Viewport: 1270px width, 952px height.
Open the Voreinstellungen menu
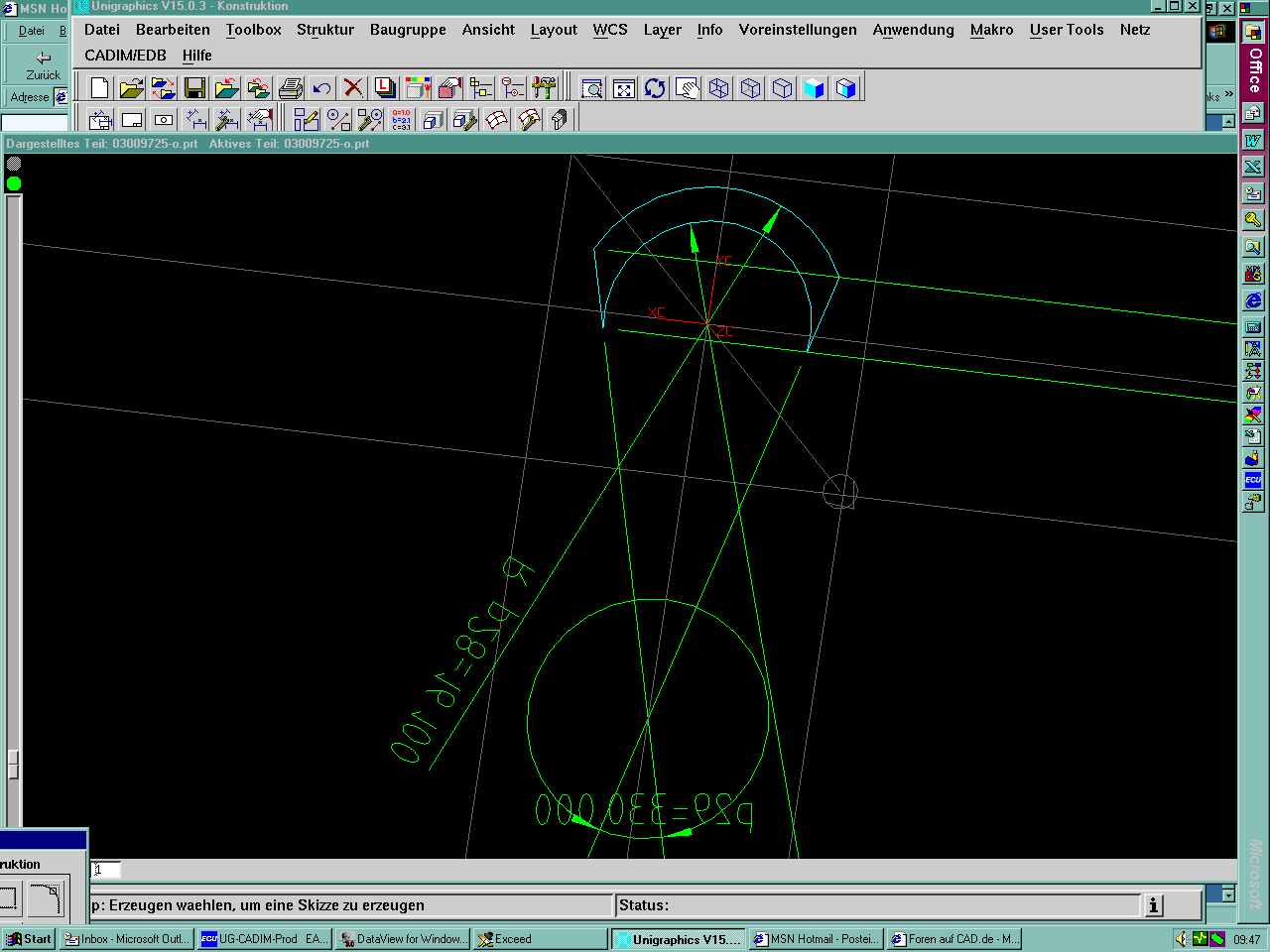point(797,30)
